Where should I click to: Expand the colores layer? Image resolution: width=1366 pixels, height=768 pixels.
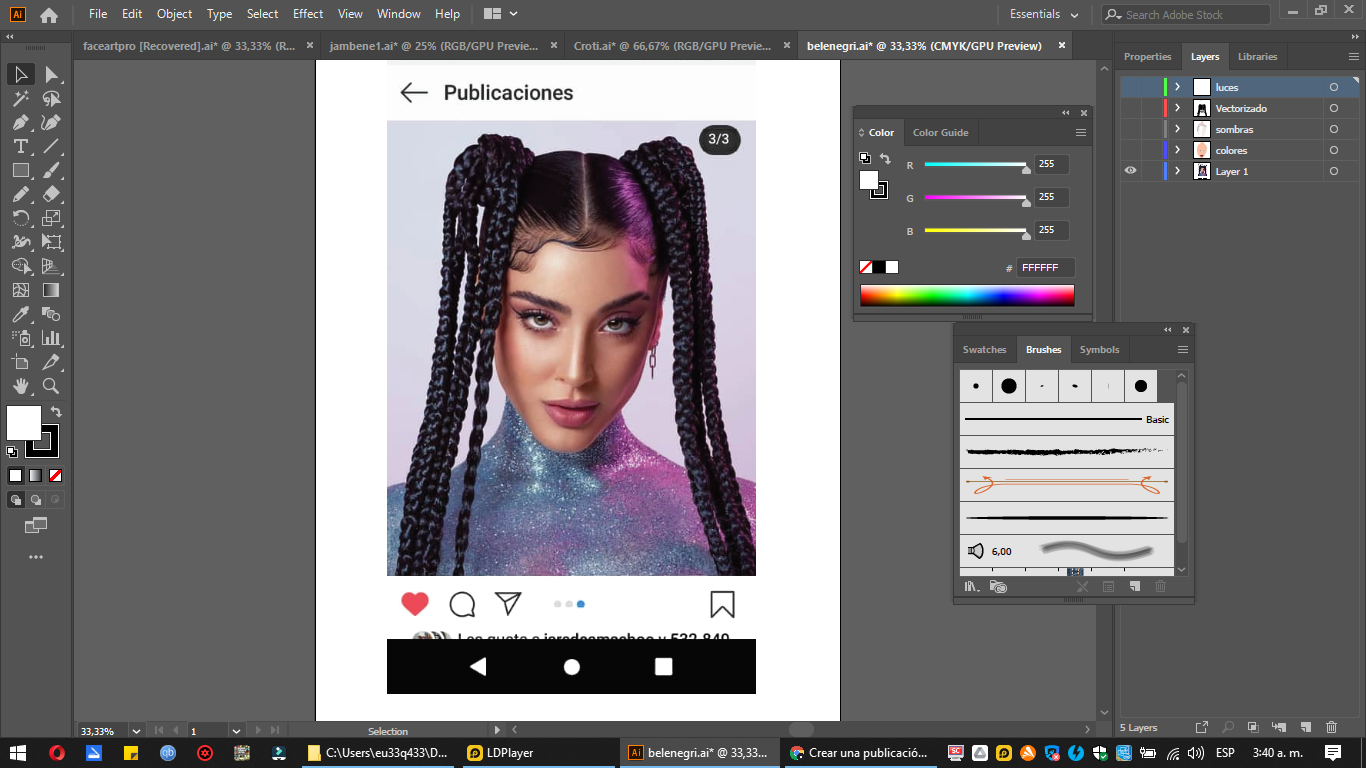tap(1177, 150)
